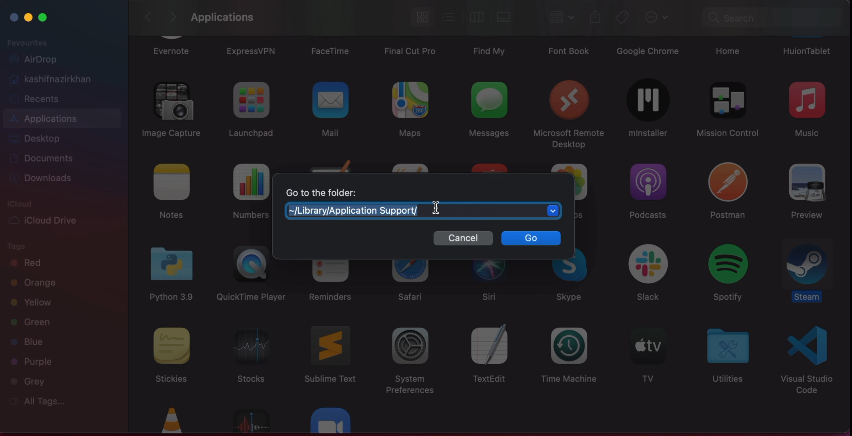Select the Spotify app icon

coord(728,264)
